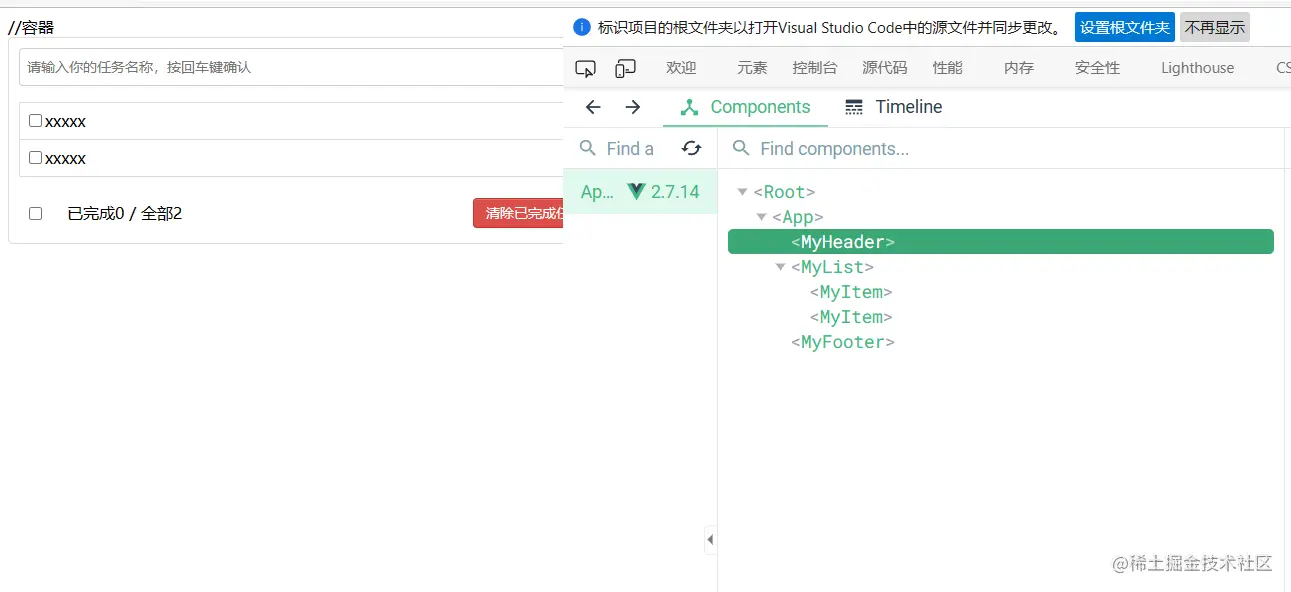Open the 安全性 tab
1291x592 pixels.
[1098, 68]
